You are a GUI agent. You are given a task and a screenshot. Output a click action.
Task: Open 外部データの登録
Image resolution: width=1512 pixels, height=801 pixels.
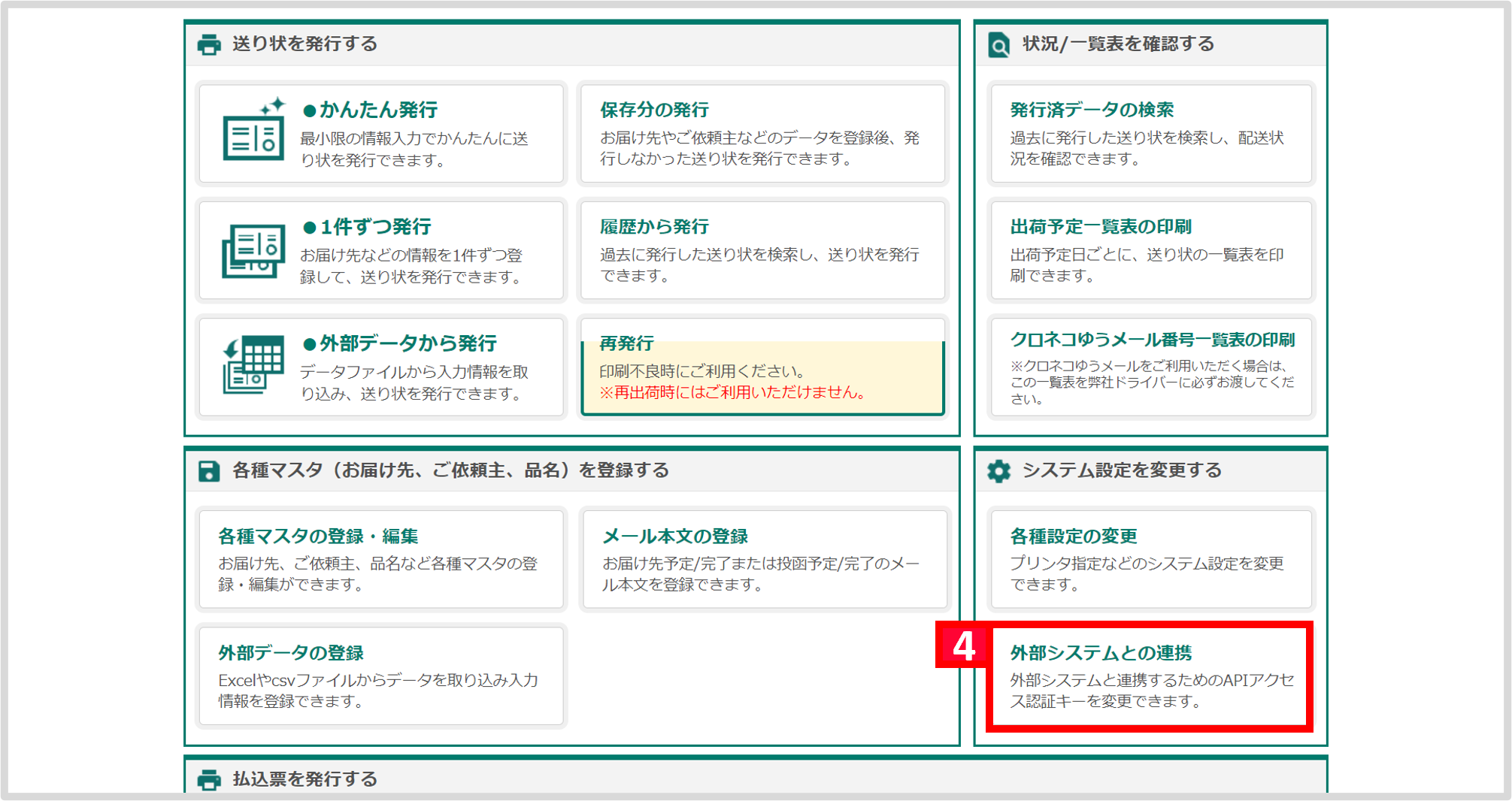click(380, 676)
